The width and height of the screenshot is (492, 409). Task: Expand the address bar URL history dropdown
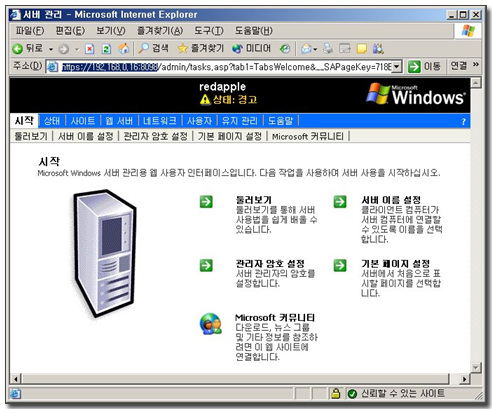396,67
